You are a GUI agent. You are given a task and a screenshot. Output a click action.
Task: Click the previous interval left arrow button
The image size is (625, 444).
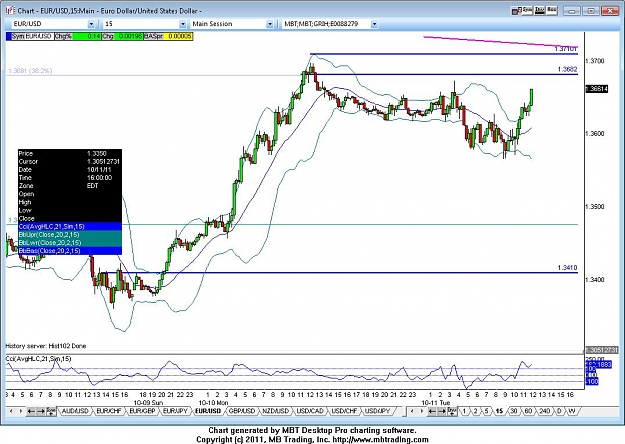tap(432, 411)
